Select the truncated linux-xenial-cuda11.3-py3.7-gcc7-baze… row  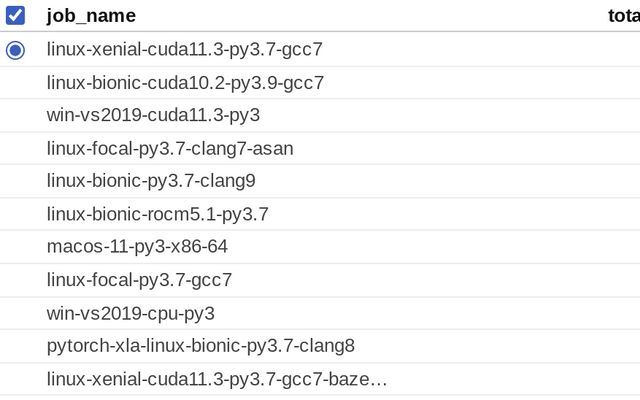pyautogui.click(x=216, y=379)
